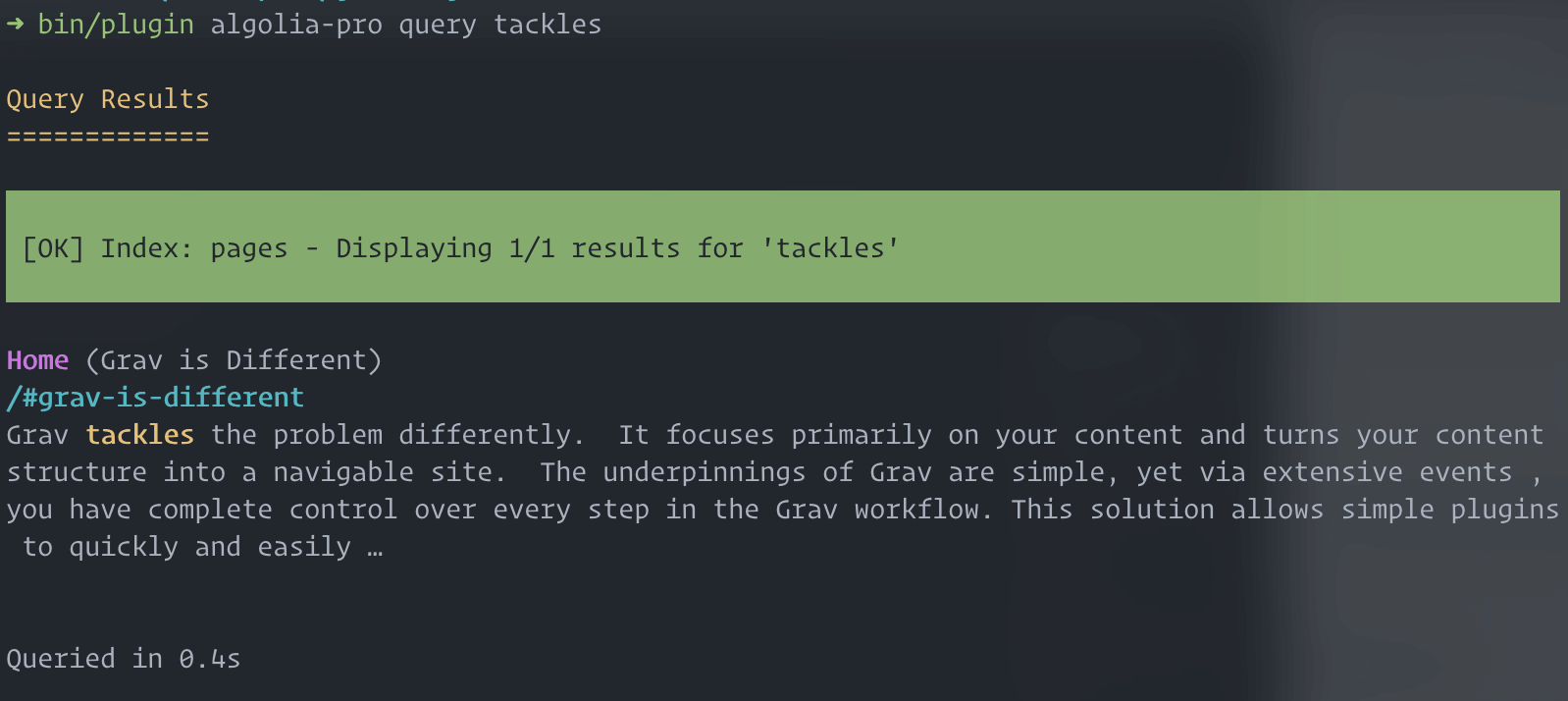Open the /#grav-is-different link
This screenshot has width=1568, height=701.
point(155,398)
